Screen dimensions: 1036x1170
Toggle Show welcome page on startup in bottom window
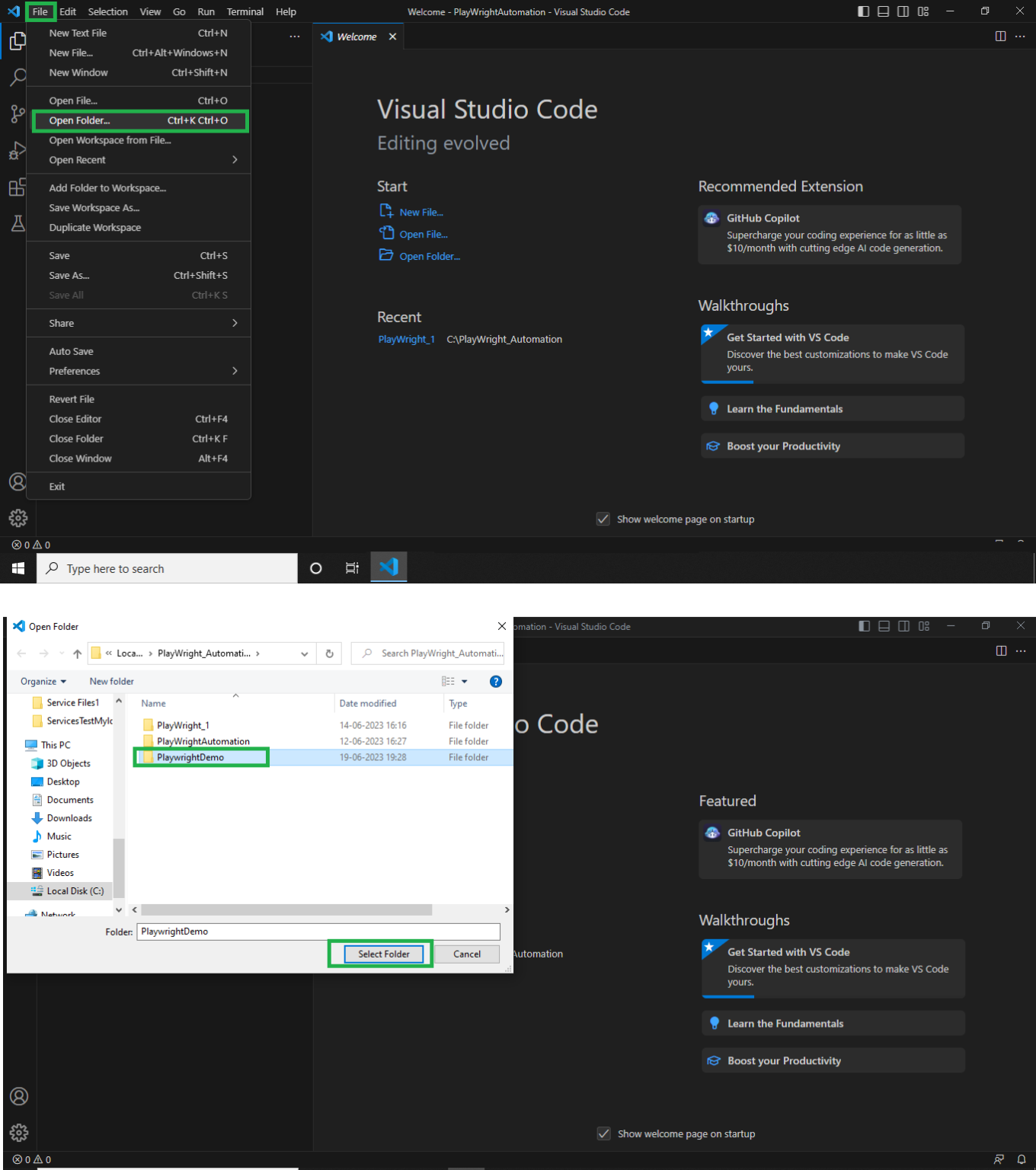pos(604,1134)
